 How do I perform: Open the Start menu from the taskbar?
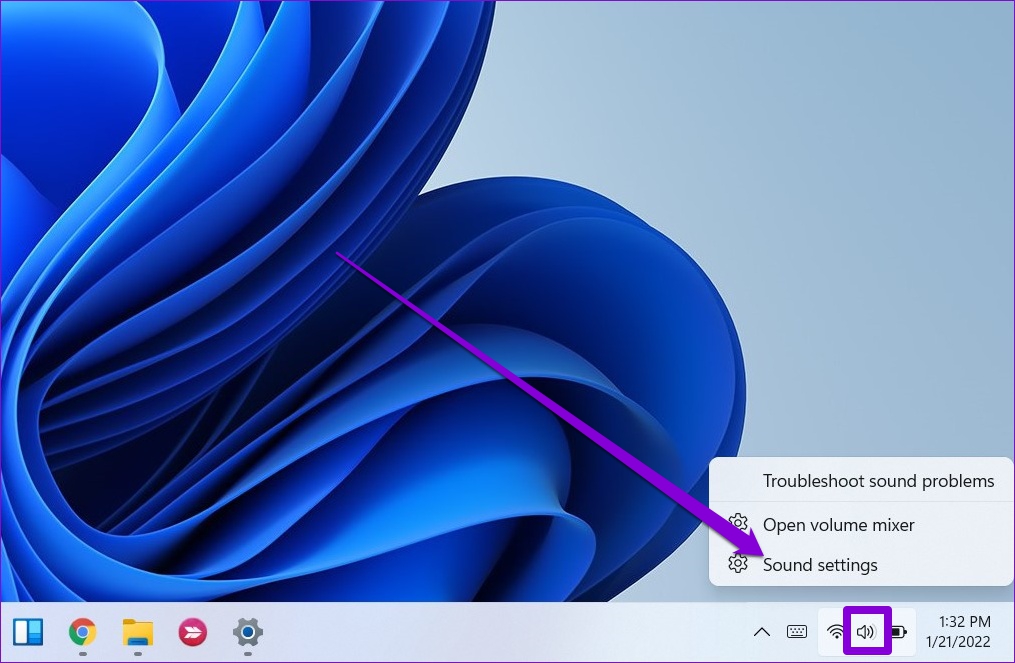click(28, 632)
